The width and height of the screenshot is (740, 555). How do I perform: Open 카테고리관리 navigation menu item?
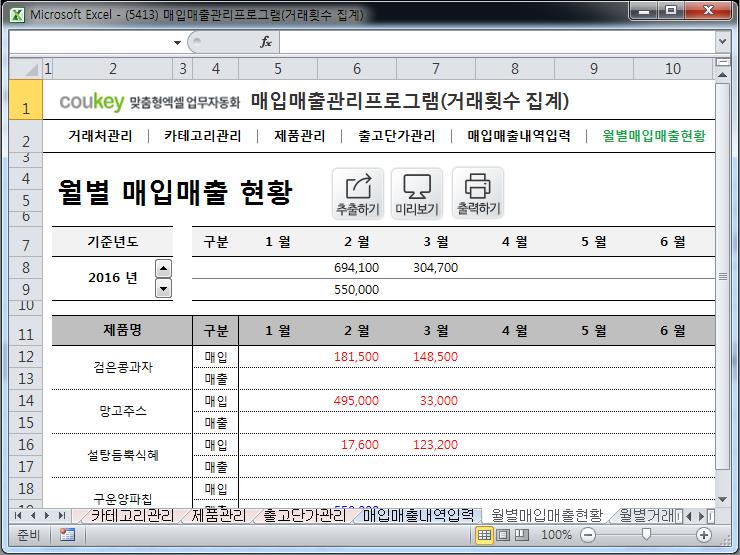pos(202,136)
